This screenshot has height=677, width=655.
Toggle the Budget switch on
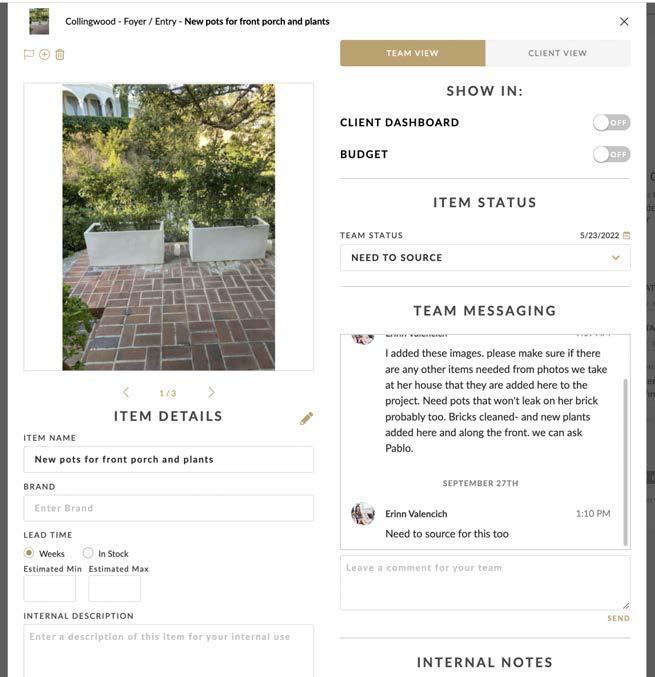tap(611, 154)
